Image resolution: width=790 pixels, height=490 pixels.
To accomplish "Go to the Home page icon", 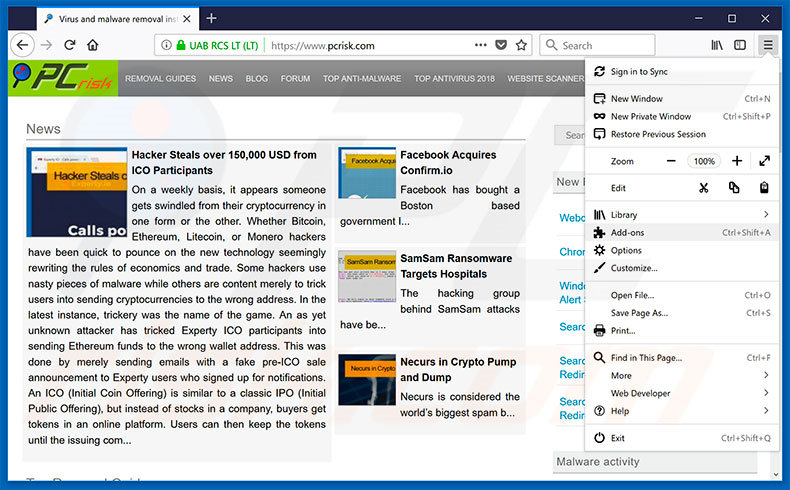I will (93, 45).
